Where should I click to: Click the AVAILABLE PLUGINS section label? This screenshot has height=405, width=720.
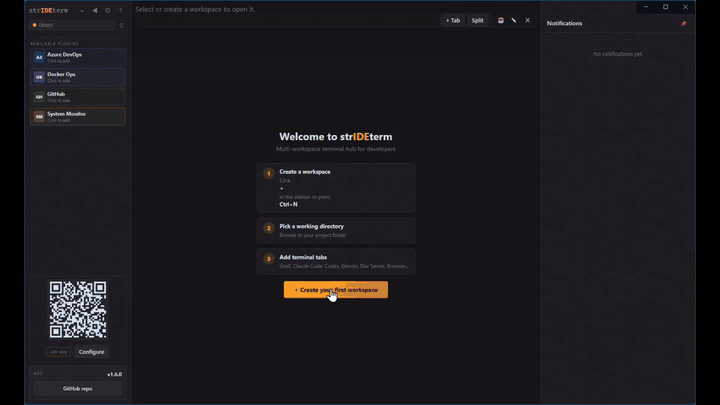click(x=55, y=44)
